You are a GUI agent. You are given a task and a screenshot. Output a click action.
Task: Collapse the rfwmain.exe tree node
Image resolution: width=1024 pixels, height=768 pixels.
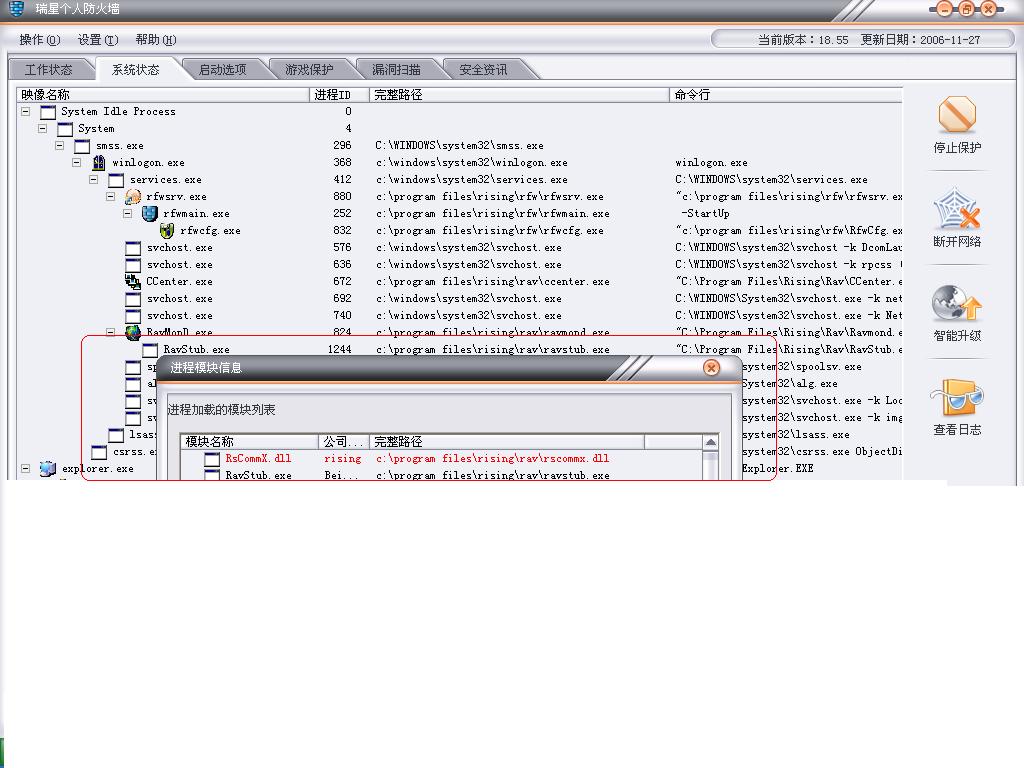pos(127,213)
